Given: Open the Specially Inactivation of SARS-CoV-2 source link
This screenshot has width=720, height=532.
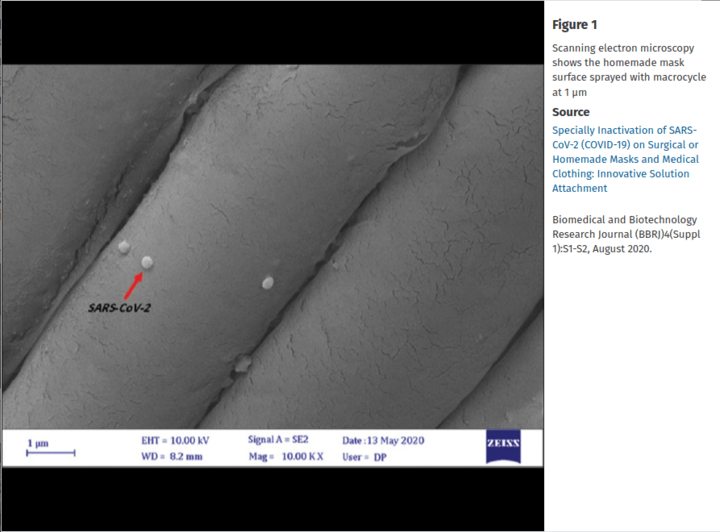Looking at the screenshot, I should click(x=625, y=159).
